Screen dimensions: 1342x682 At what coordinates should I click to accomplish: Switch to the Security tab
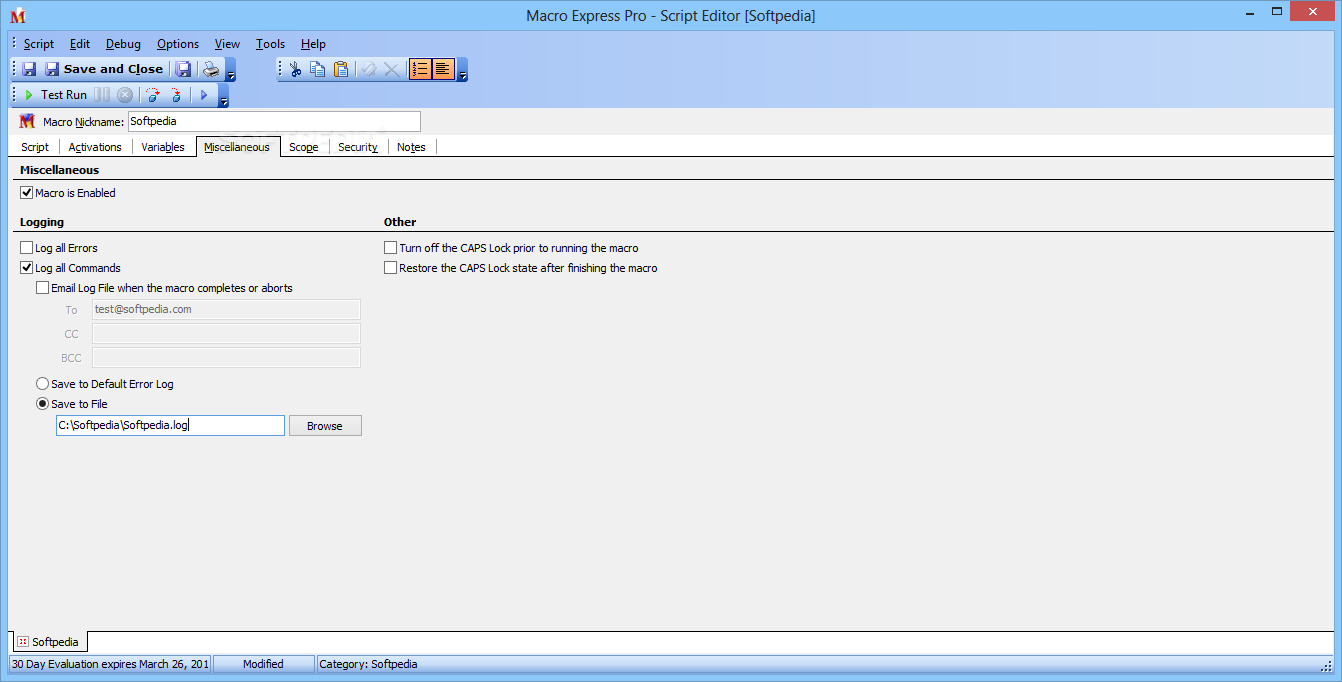pos(358,147)
